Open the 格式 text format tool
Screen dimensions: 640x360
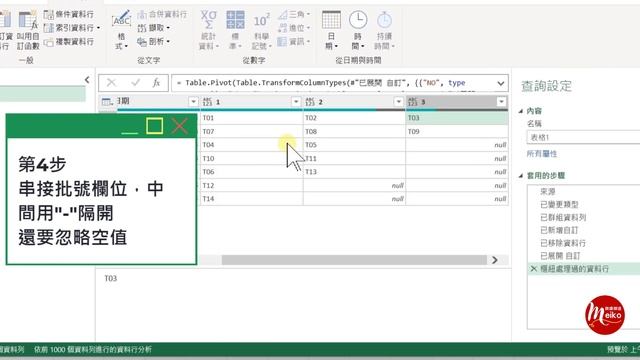(x=121, y=31)
